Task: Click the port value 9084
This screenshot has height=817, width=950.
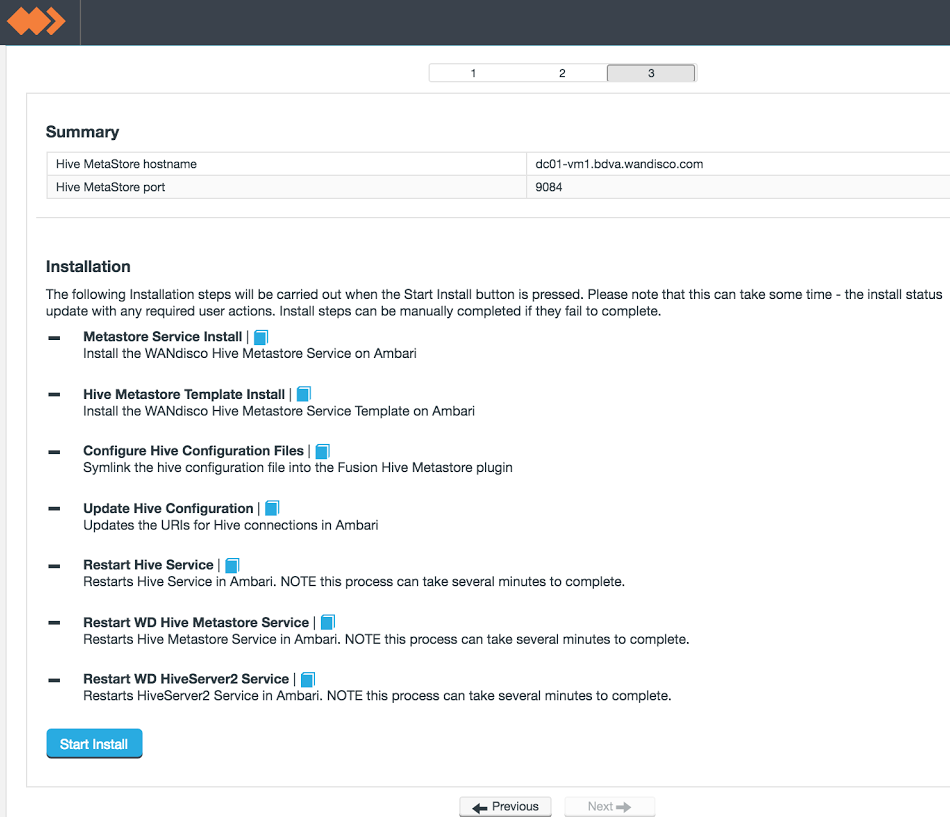Action: pyautogui.click(x=549, y=187)
